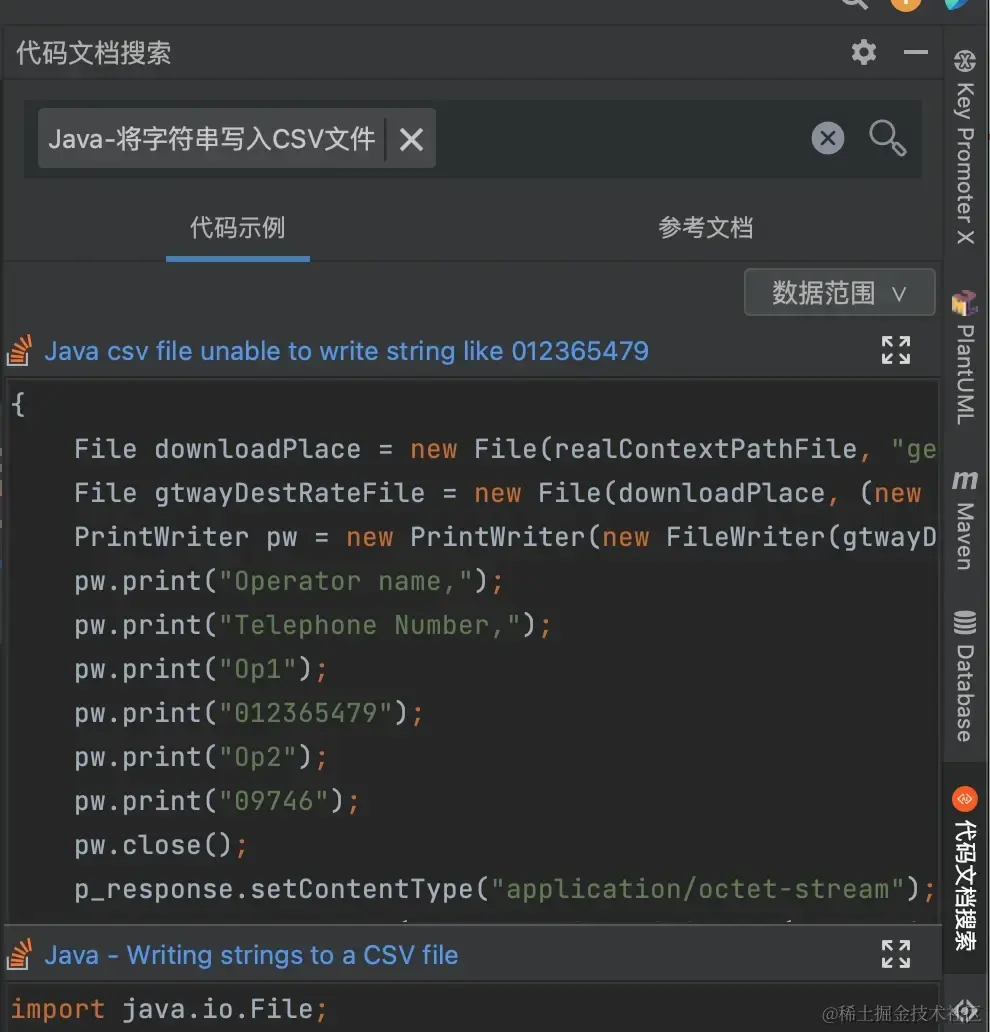
Task: Open link Java - Writing strings to a CSV file
Action: tap(251, 955)
